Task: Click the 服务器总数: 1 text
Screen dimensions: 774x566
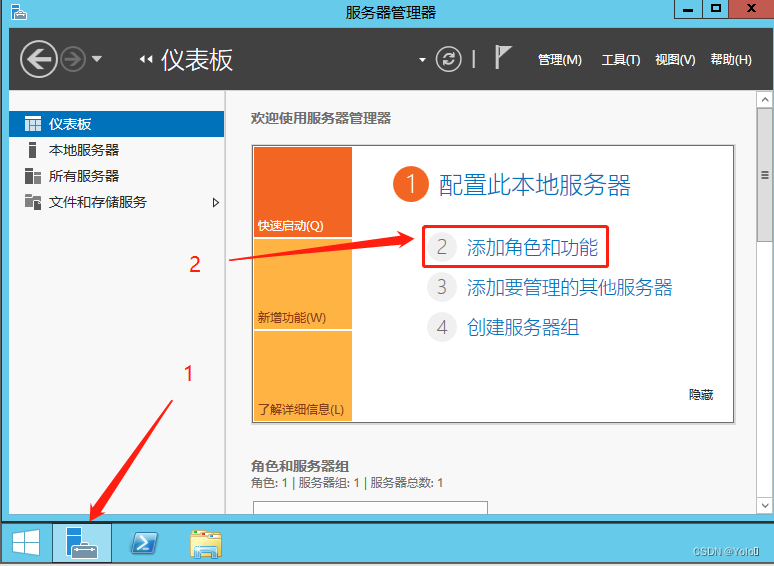Action: [407, 483]
